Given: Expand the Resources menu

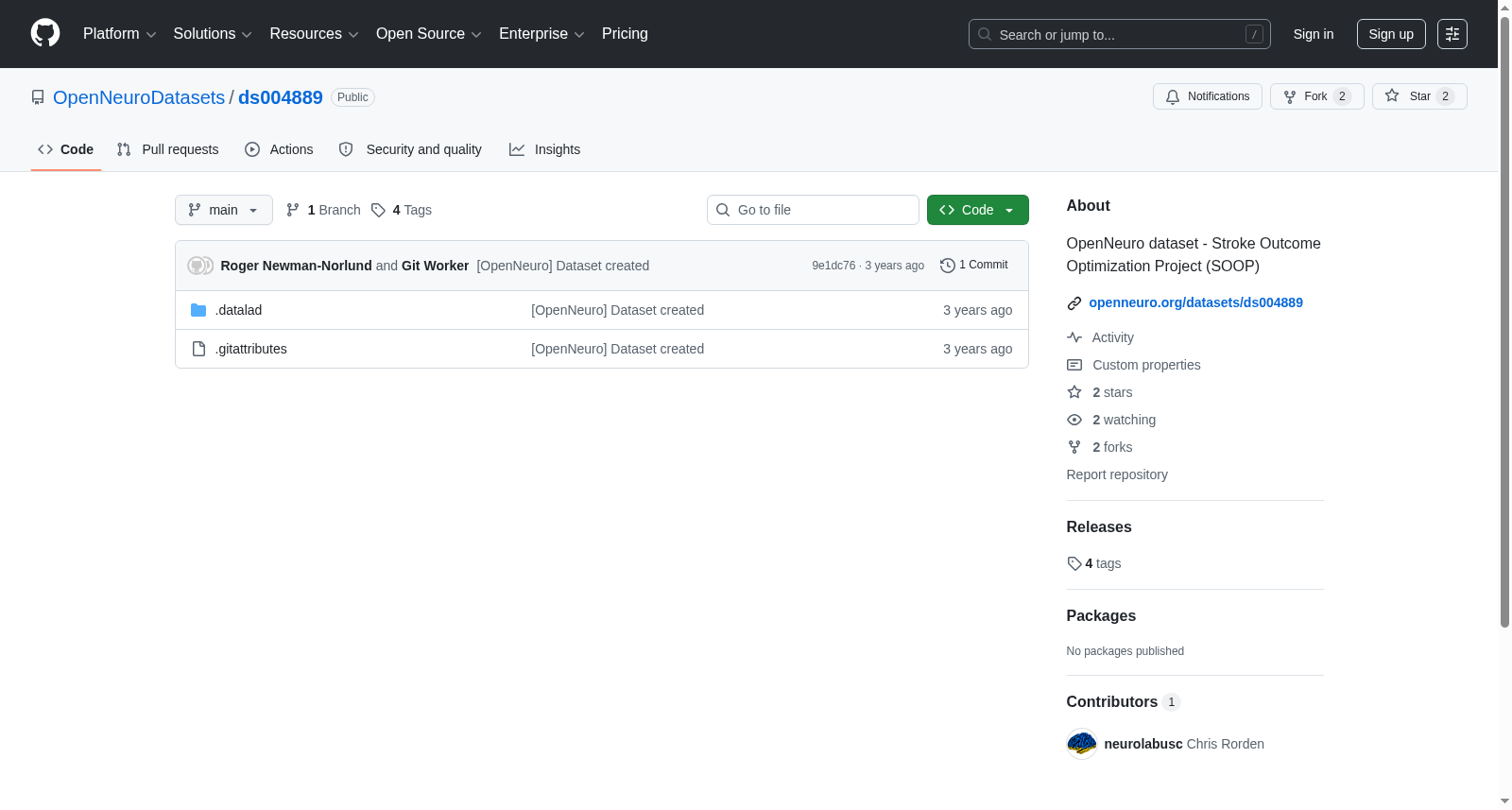Looking at the screenshot, I should (315, 34).
